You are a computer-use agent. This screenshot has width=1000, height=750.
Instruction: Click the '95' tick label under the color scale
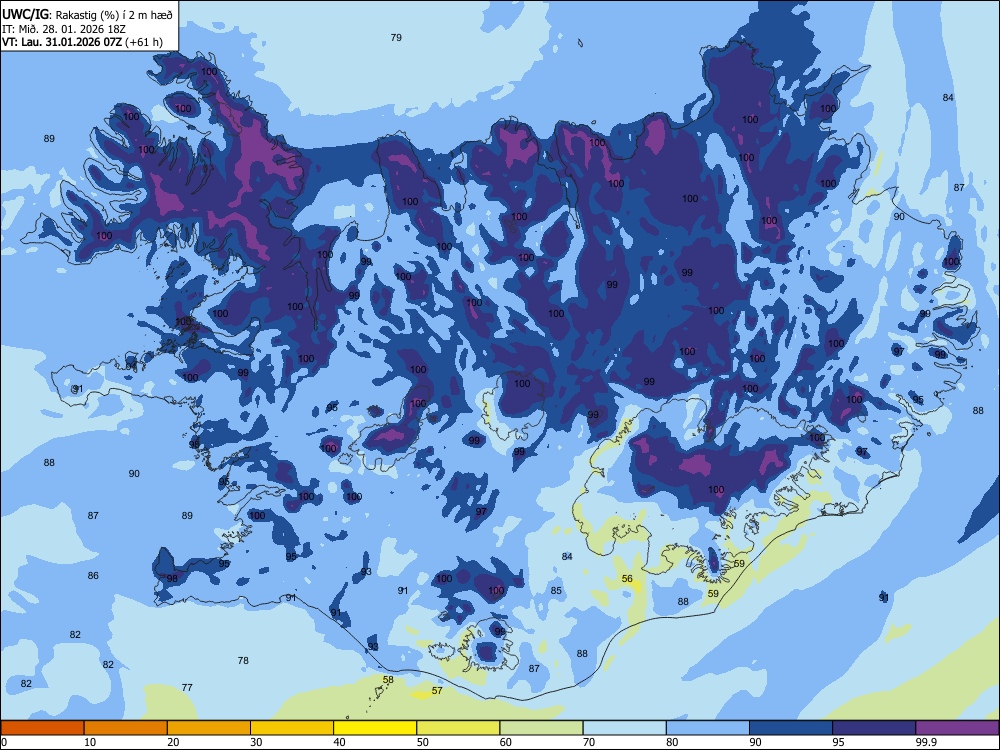point(838,742)
